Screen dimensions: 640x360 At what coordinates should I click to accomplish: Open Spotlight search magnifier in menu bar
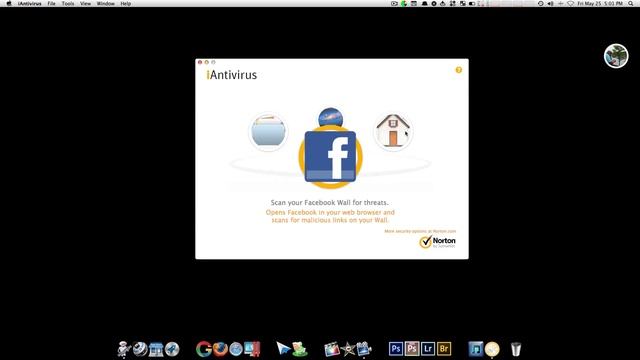point(631,3)
